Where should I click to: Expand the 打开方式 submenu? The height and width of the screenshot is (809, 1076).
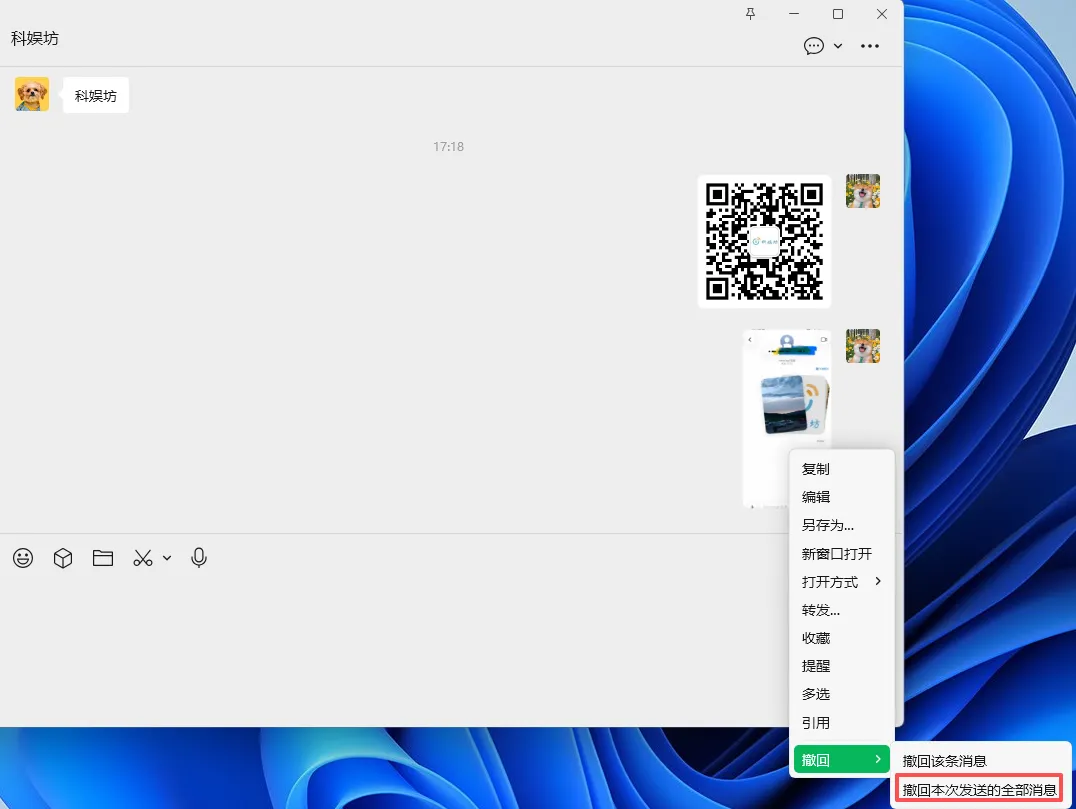point(842,582)
